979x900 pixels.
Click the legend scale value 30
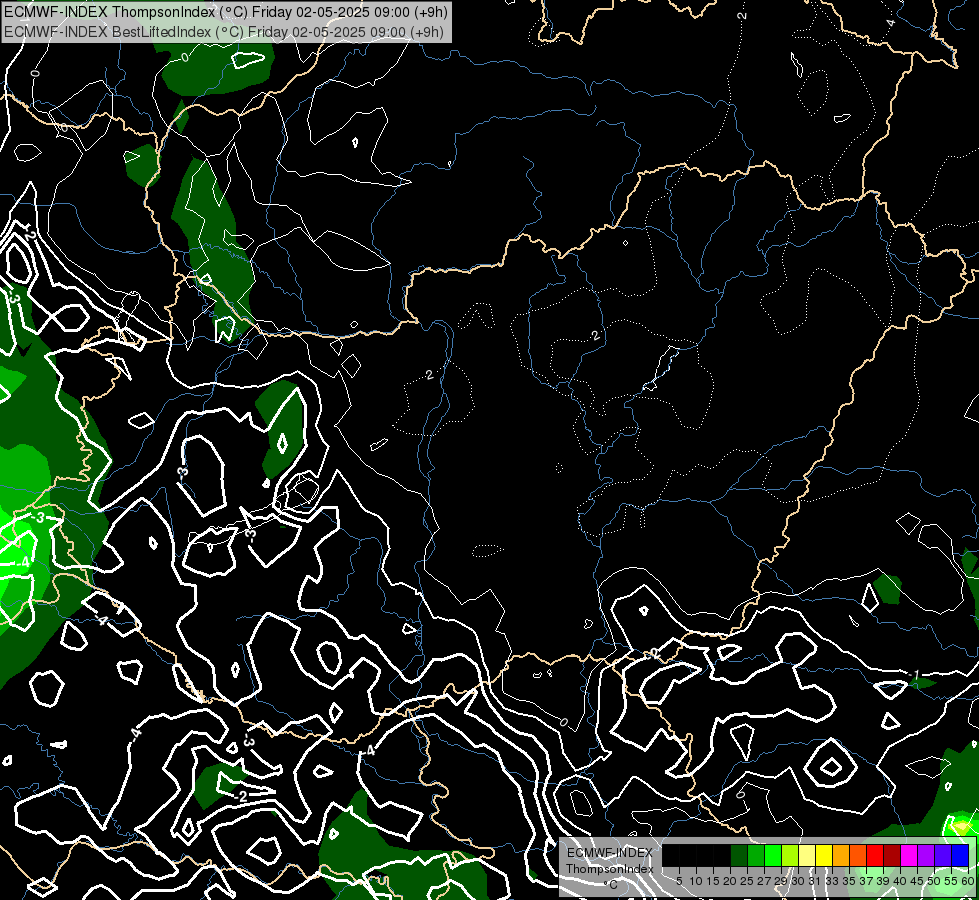(x=798, y=881)
